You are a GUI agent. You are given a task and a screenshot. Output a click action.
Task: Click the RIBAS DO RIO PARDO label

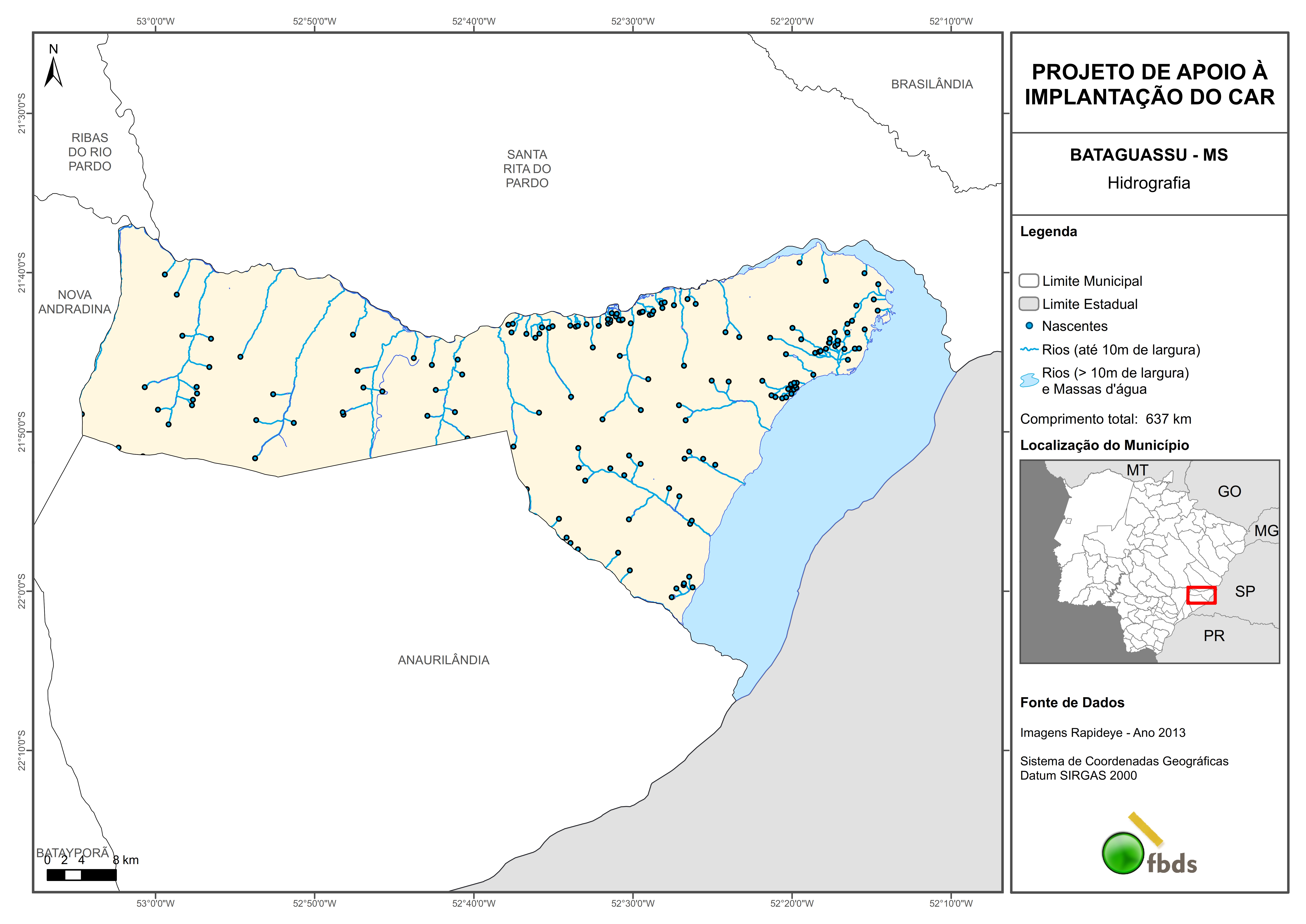[90, 152]
